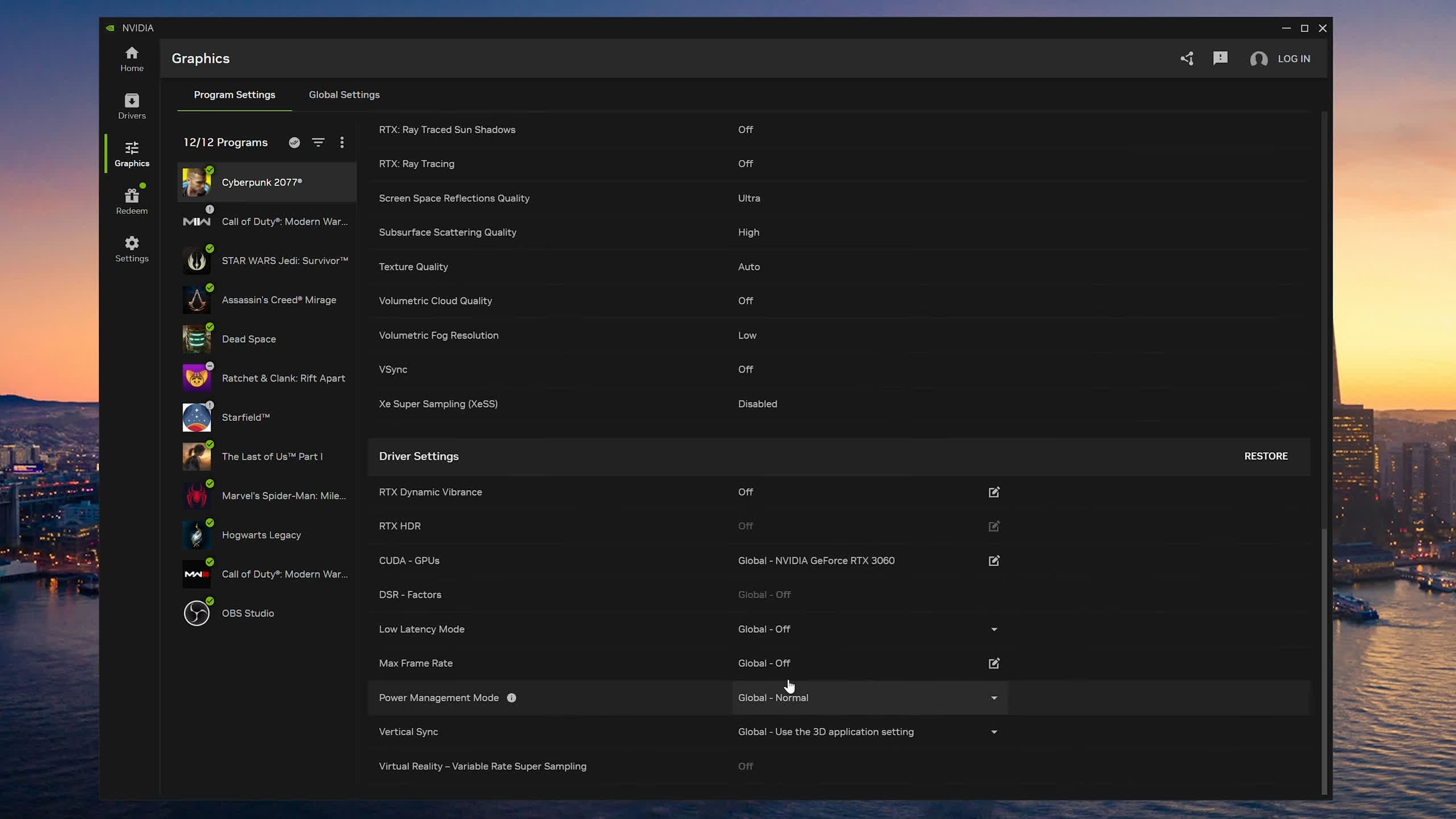The height and width of the screenshot is (819, 1456).
Task: Click the LOG IN button
Action: pos(1293,59)
